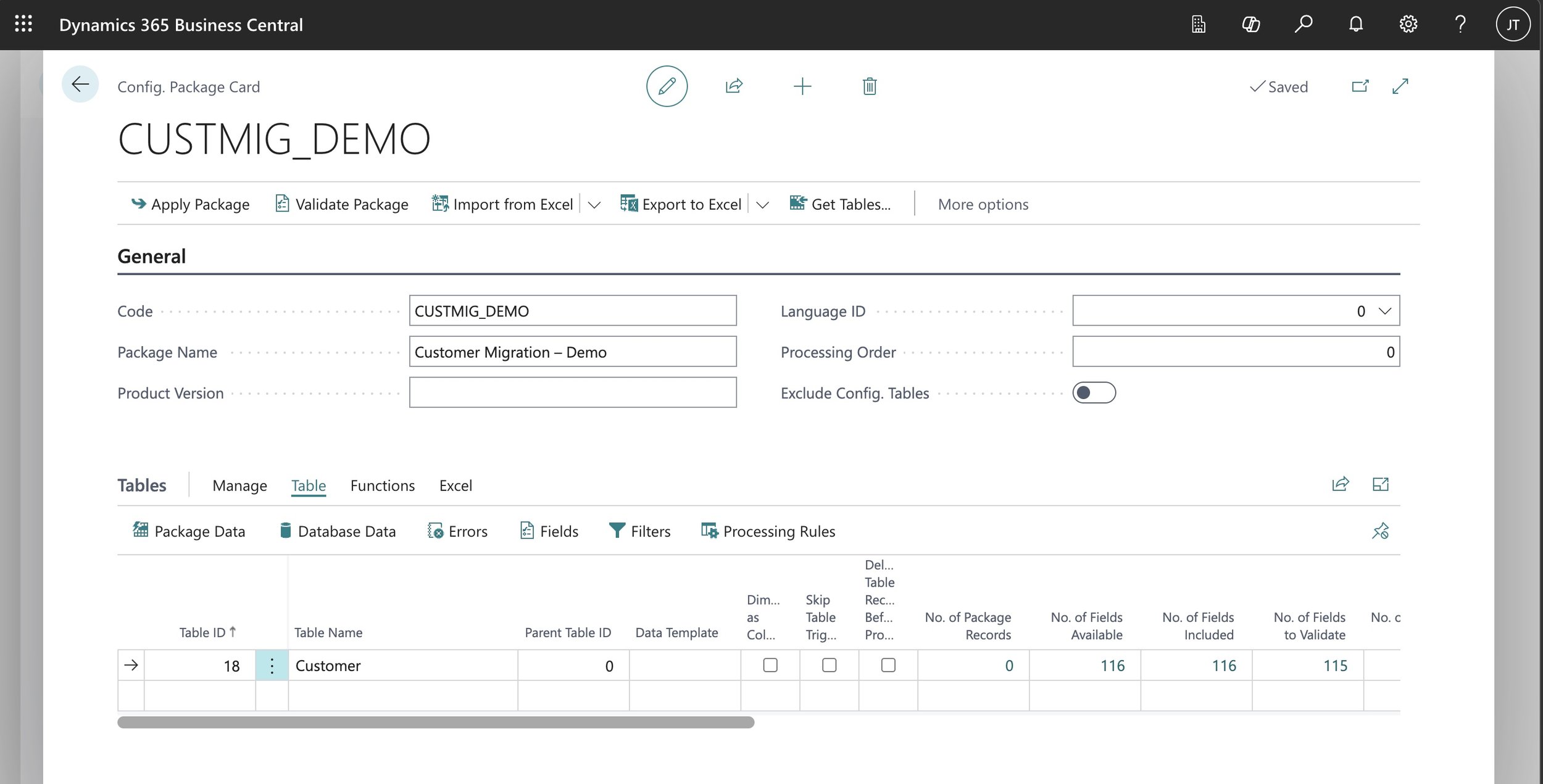Open Database Data
The height and width of the screenshot is (784, 1543).
pos(337,531)
